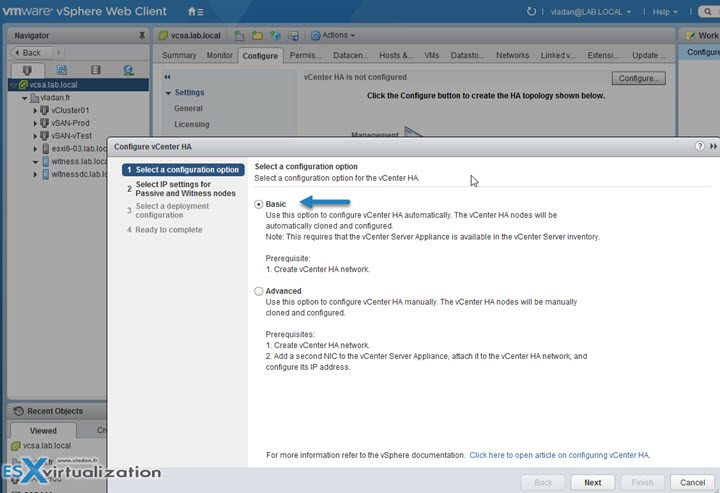Collapse the Settings section
This screenshot has width=720, height=493.
(x=168, y=93)
